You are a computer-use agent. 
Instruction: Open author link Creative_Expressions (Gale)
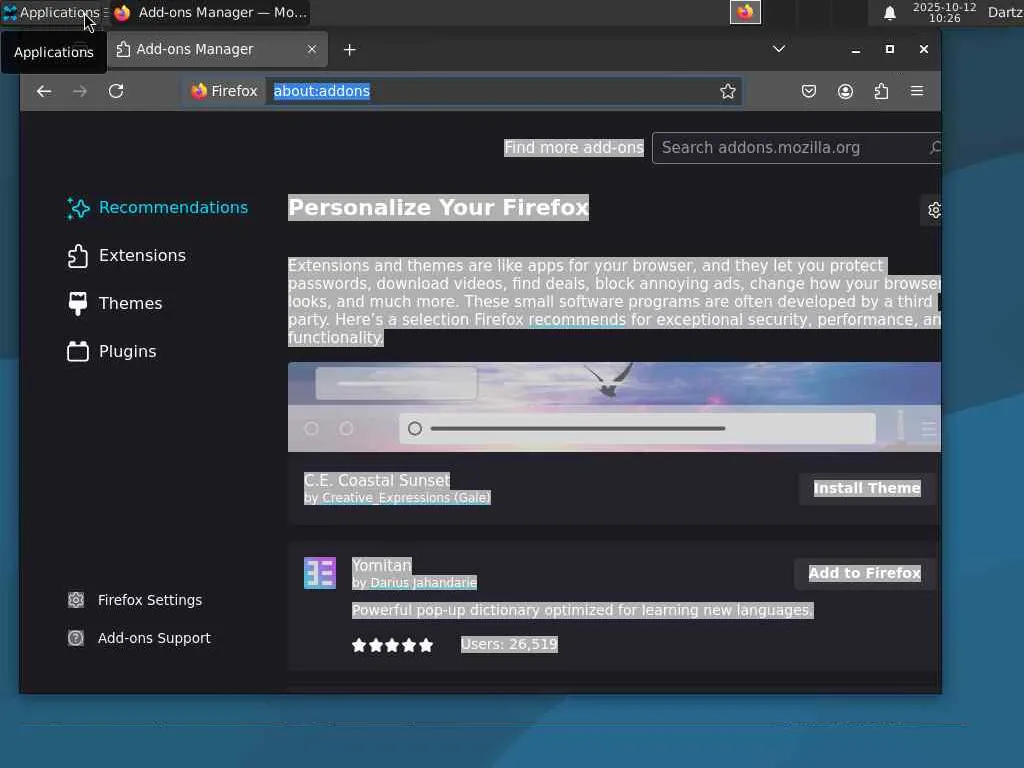pos(406,498)
